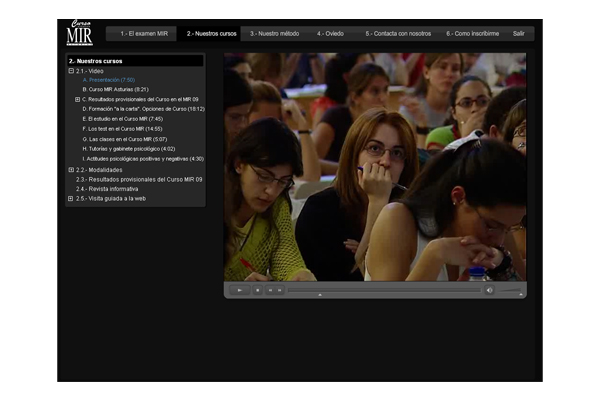This screenshot has width=600, height=400.
Task: Click the Curso MIR logo
Action: click(x=80, y=33)
